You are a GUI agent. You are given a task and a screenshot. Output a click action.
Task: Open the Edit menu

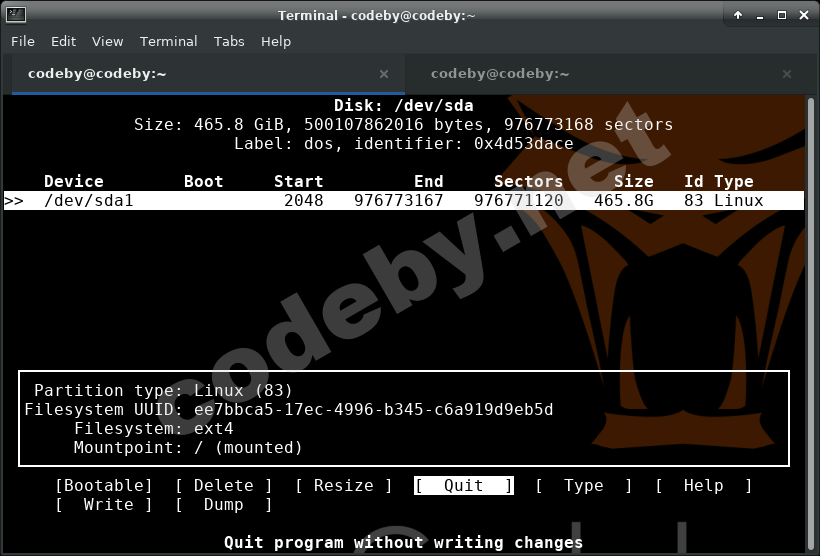click(x=63, y=41)
